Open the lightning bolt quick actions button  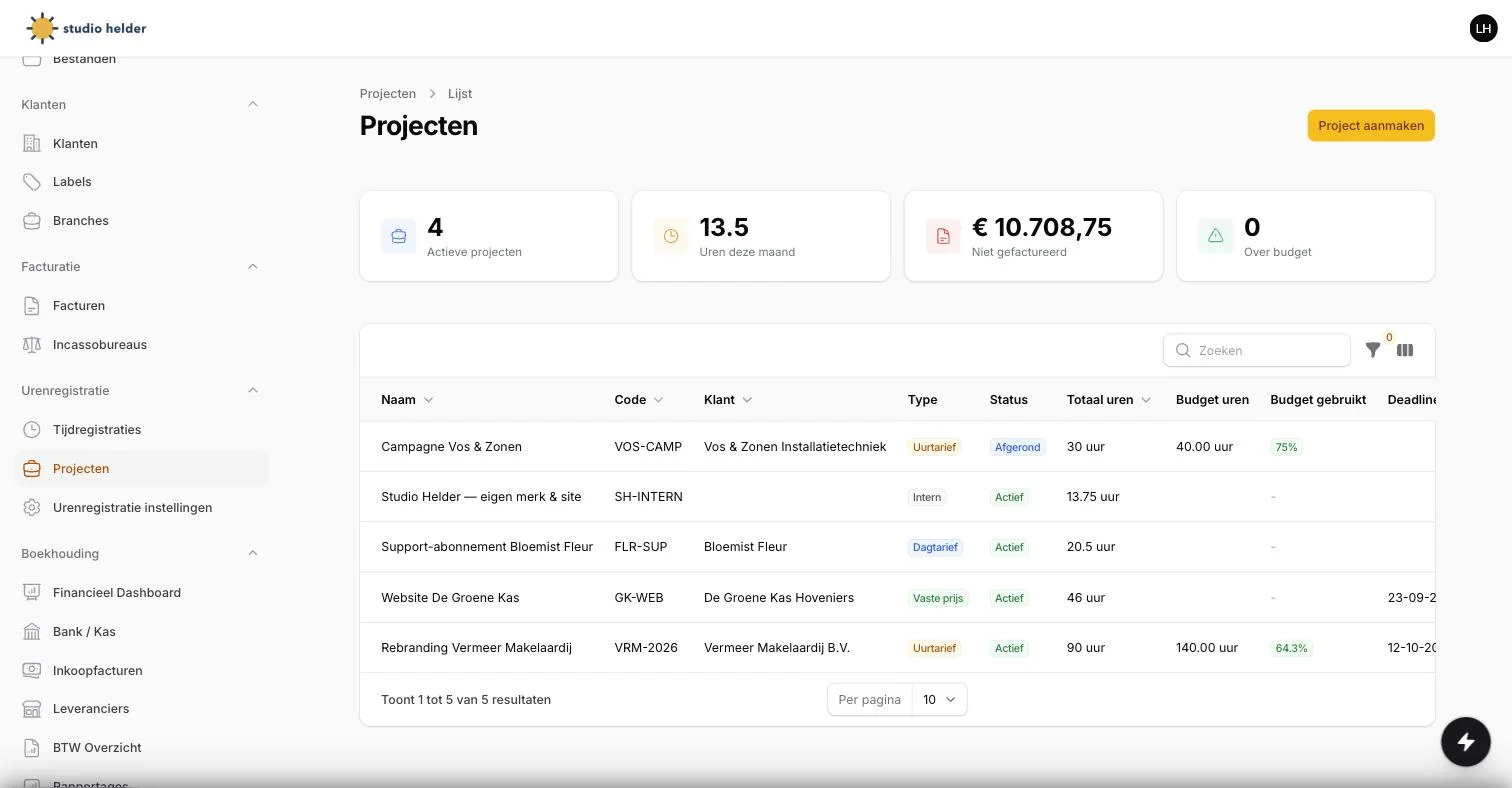point(1466,742)
